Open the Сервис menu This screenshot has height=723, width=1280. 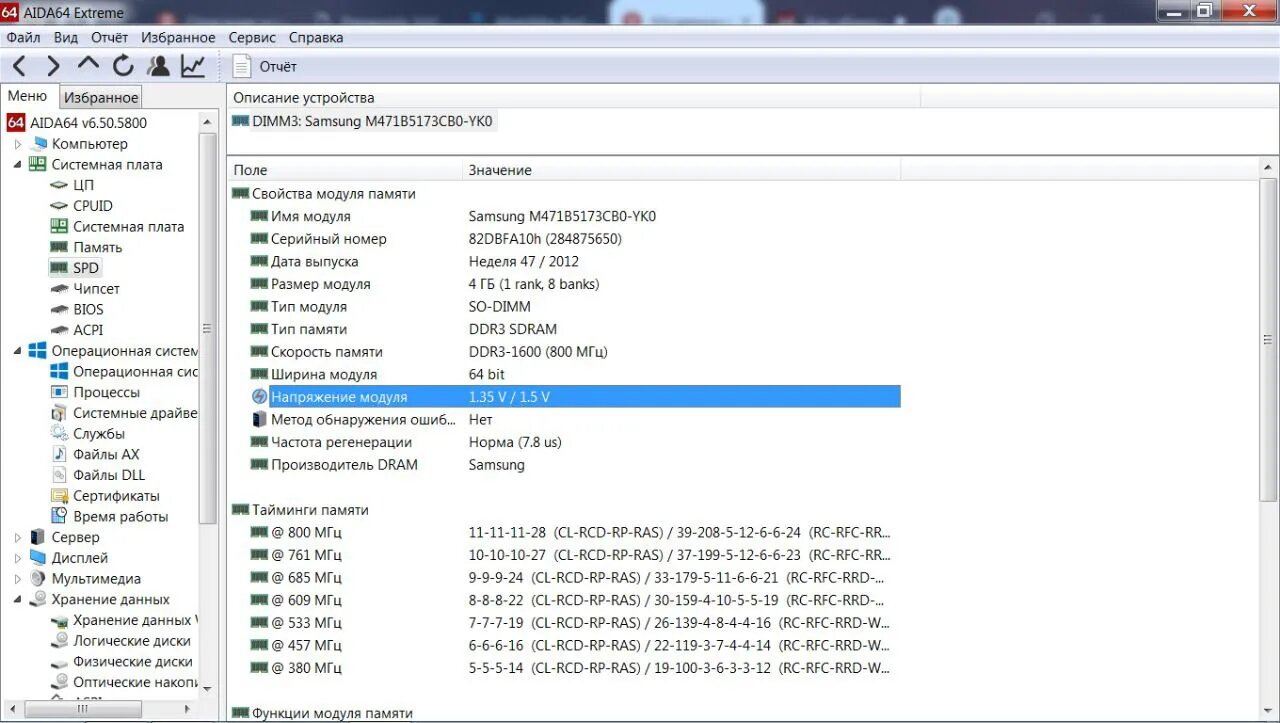pyautogui.click(x=252, y=37)
